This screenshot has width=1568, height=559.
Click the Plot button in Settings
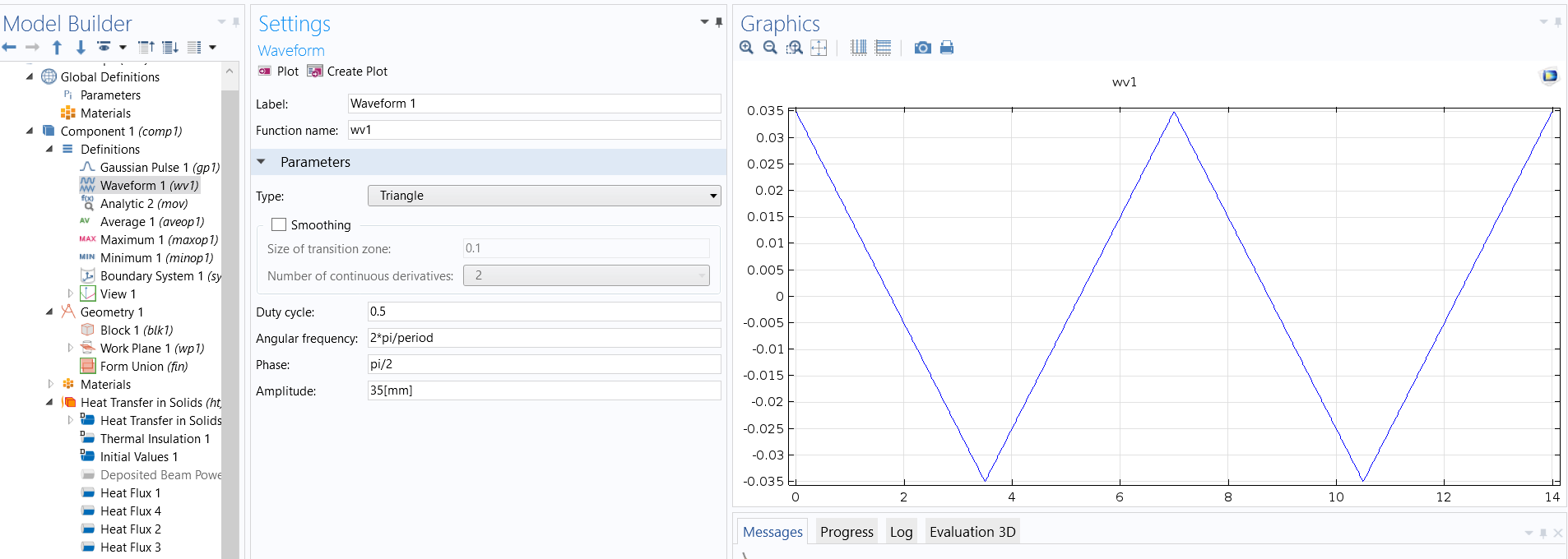coord(279,72)
